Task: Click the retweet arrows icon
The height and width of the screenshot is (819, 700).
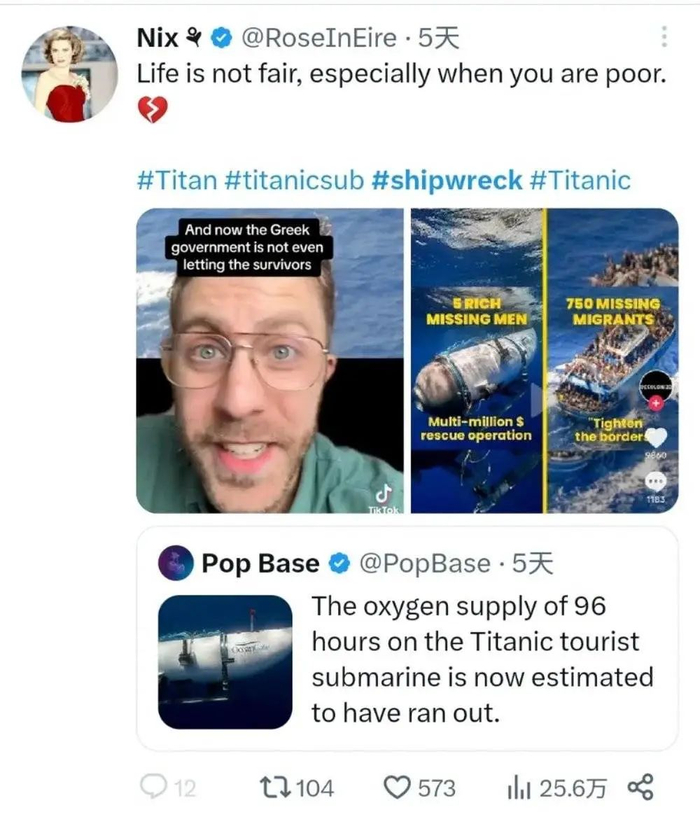Action: tap(276, 787)
